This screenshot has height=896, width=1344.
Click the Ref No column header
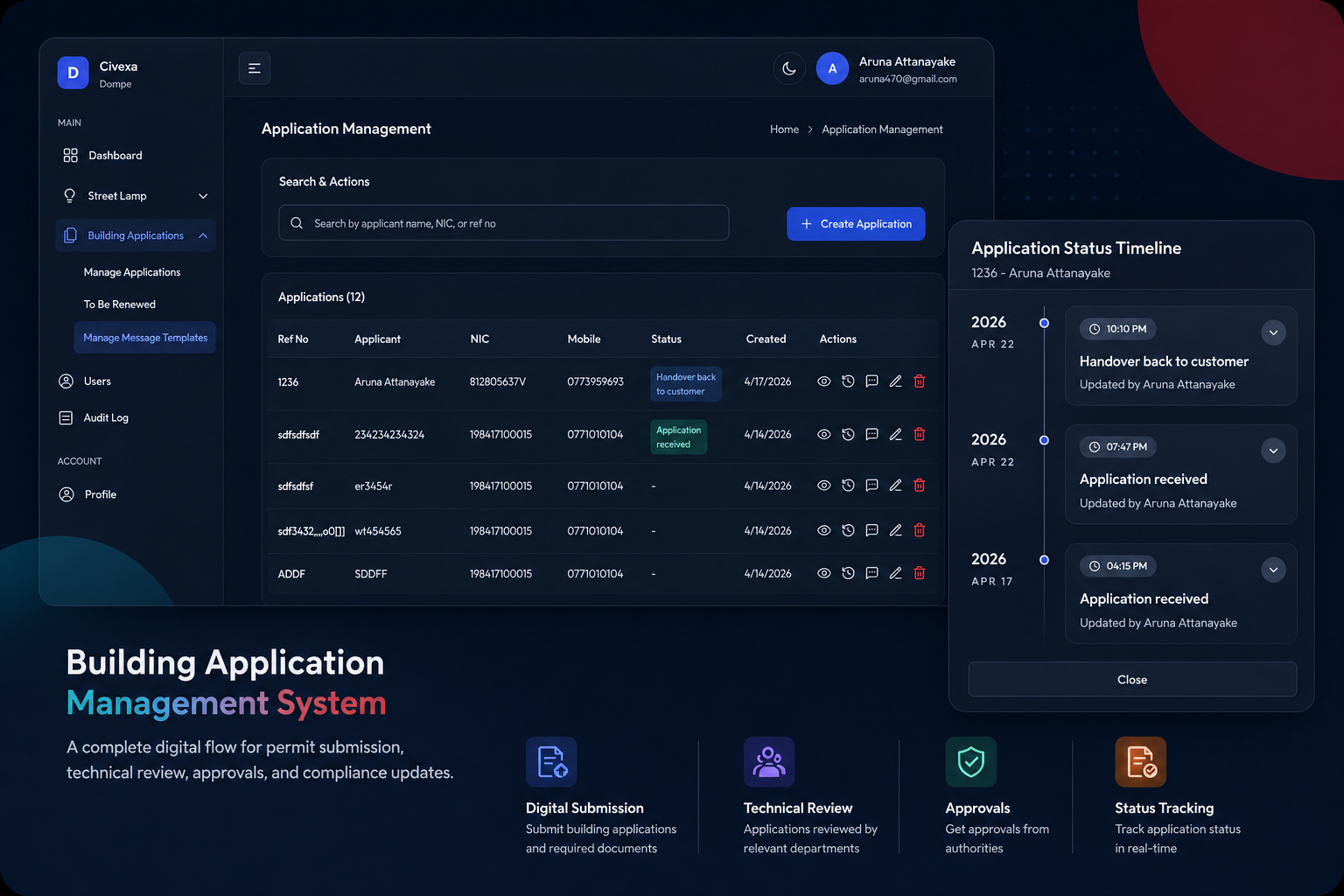[293, 339]
